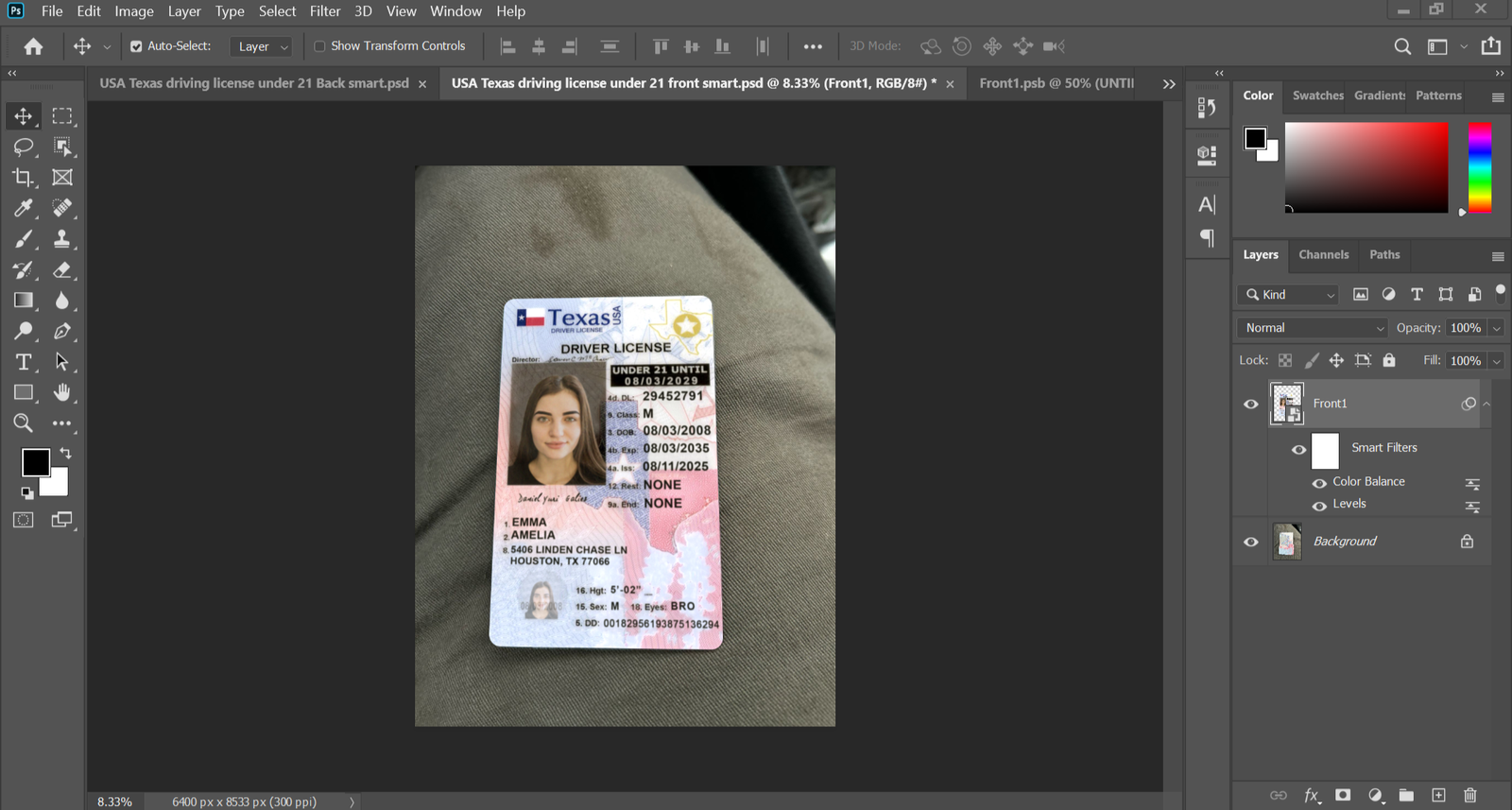This screenshot has width=1512, height=810.
Task: Switch to the Channels tab
Action: pyautogui.click(x=1323, y=255)
